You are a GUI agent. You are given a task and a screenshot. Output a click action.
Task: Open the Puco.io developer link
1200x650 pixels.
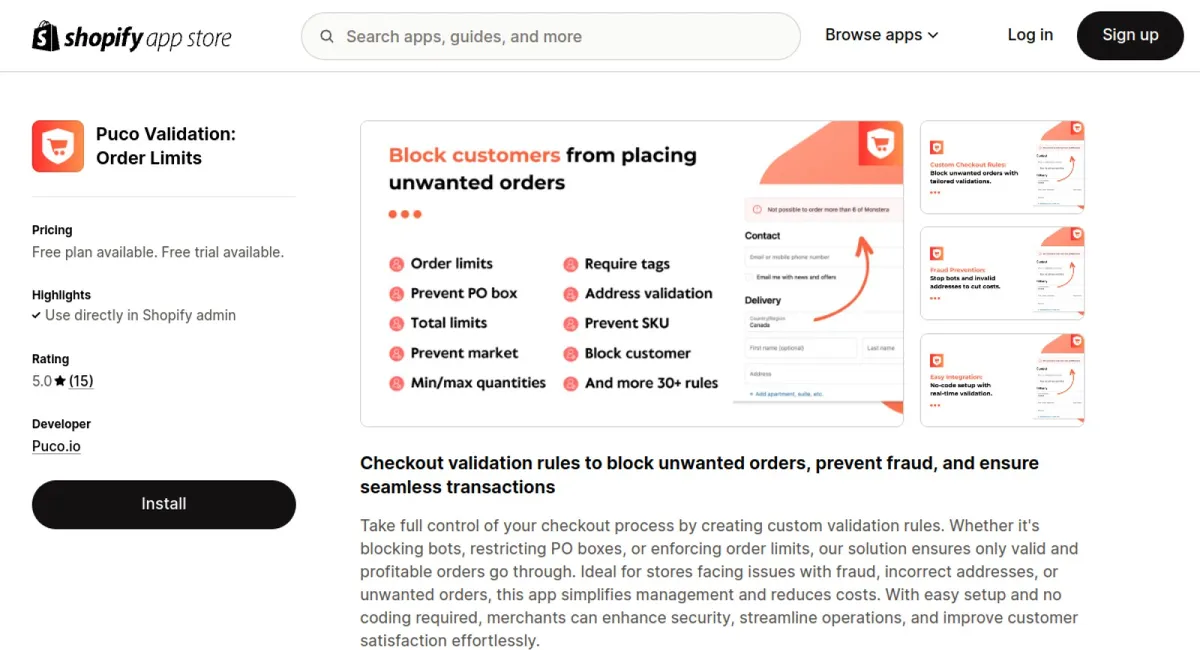(x=56, y=446)
